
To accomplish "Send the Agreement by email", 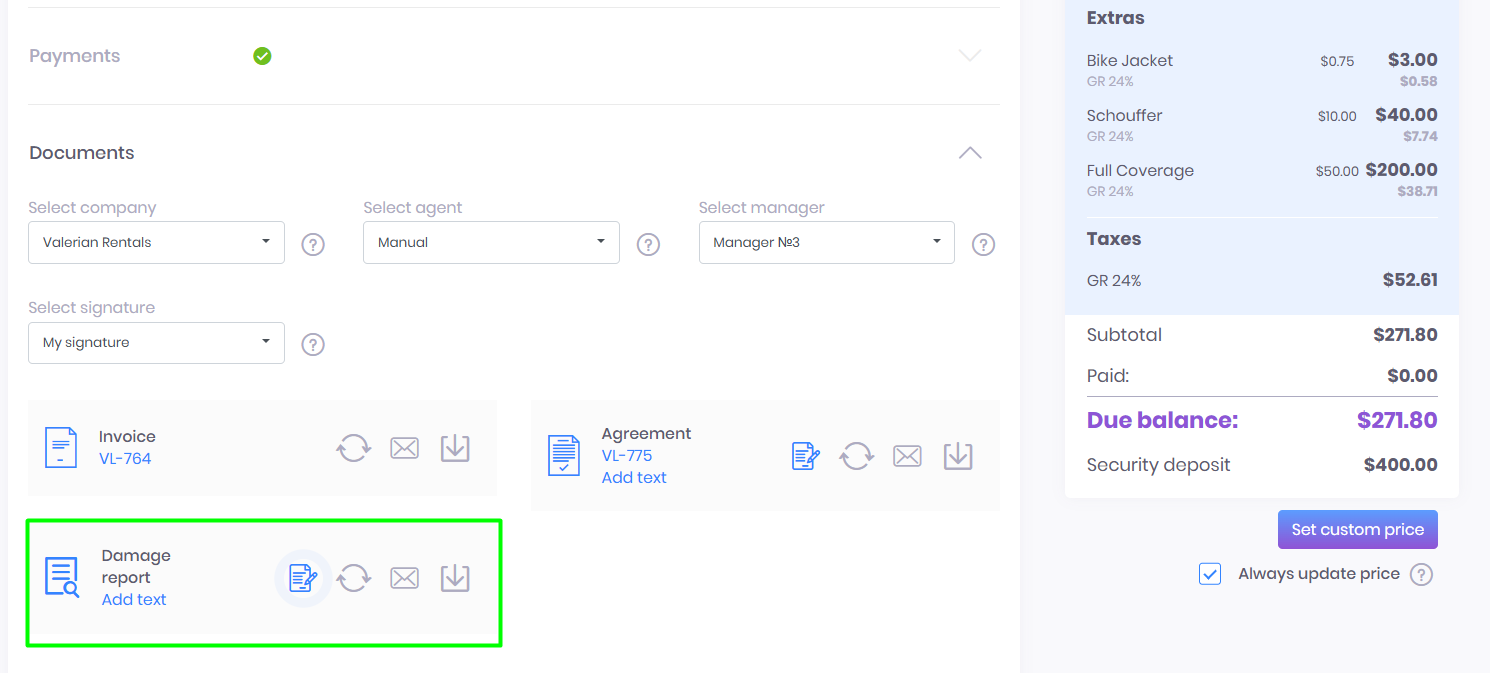I will pyautogui.click(x=907, y=456).
